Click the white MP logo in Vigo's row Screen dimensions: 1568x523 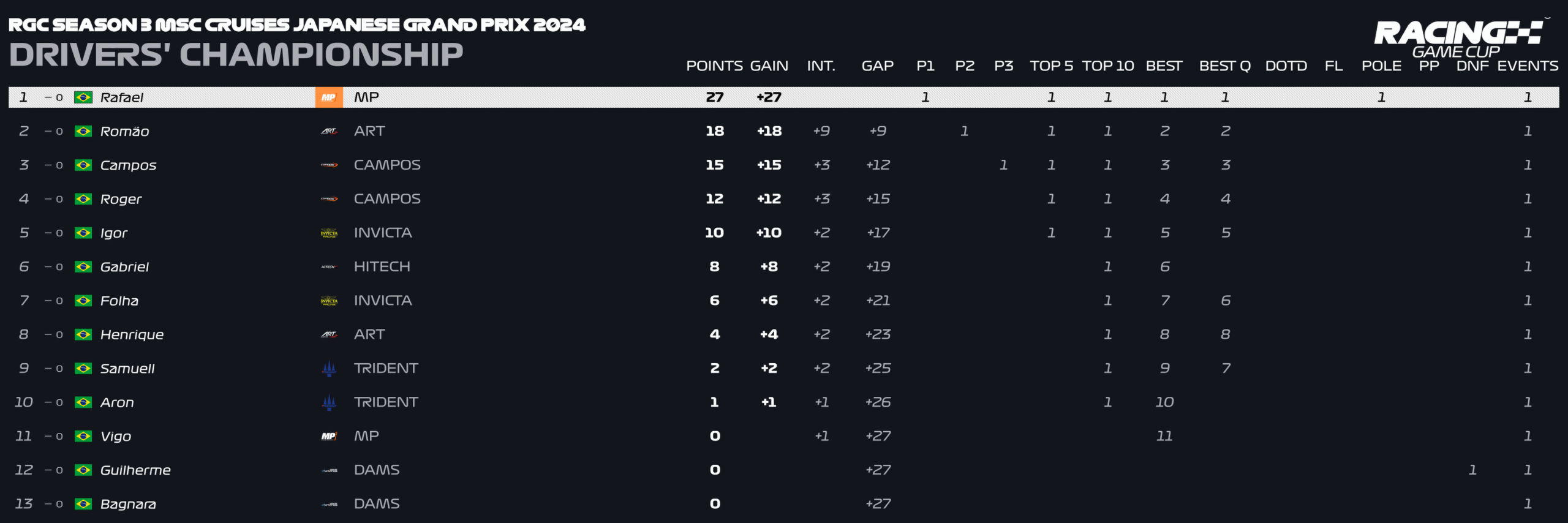pyautogui.click(x=329, y=436)
